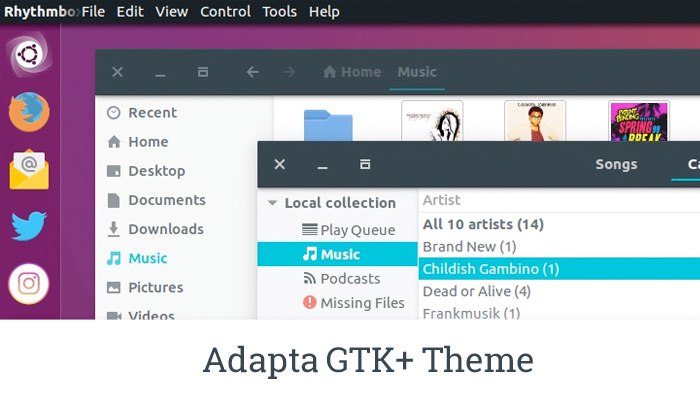Select Podcasts in Rhythmbox sidebar
This screenshot has height=400, width=700.
tap(342, 279)
